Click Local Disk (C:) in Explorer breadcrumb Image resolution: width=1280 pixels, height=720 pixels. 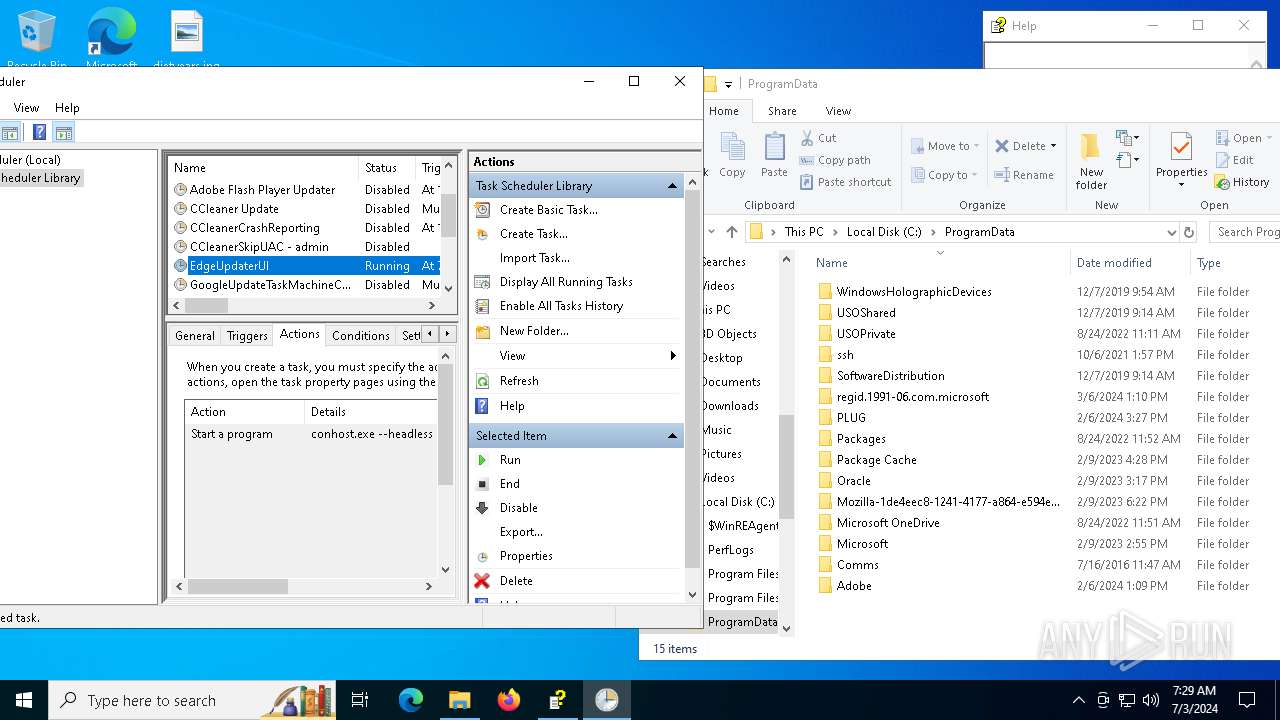click(884, 232)
